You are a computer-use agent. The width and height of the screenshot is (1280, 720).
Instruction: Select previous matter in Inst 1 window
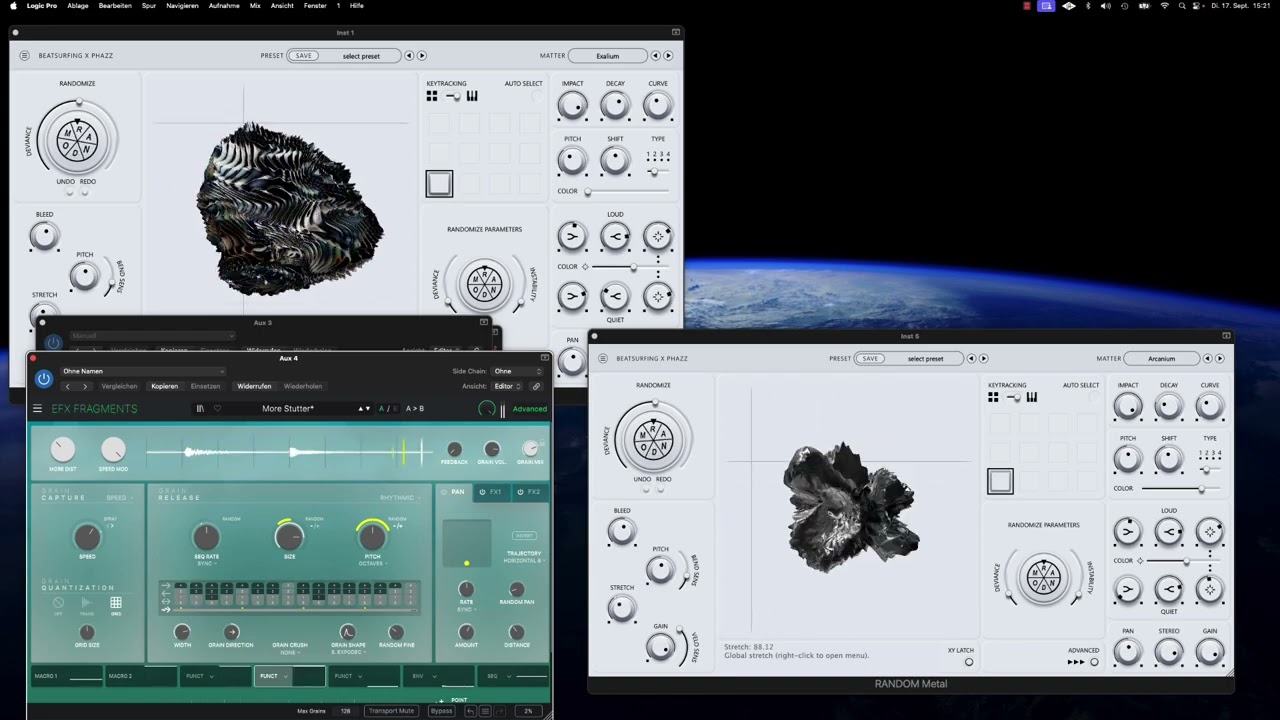655,56
